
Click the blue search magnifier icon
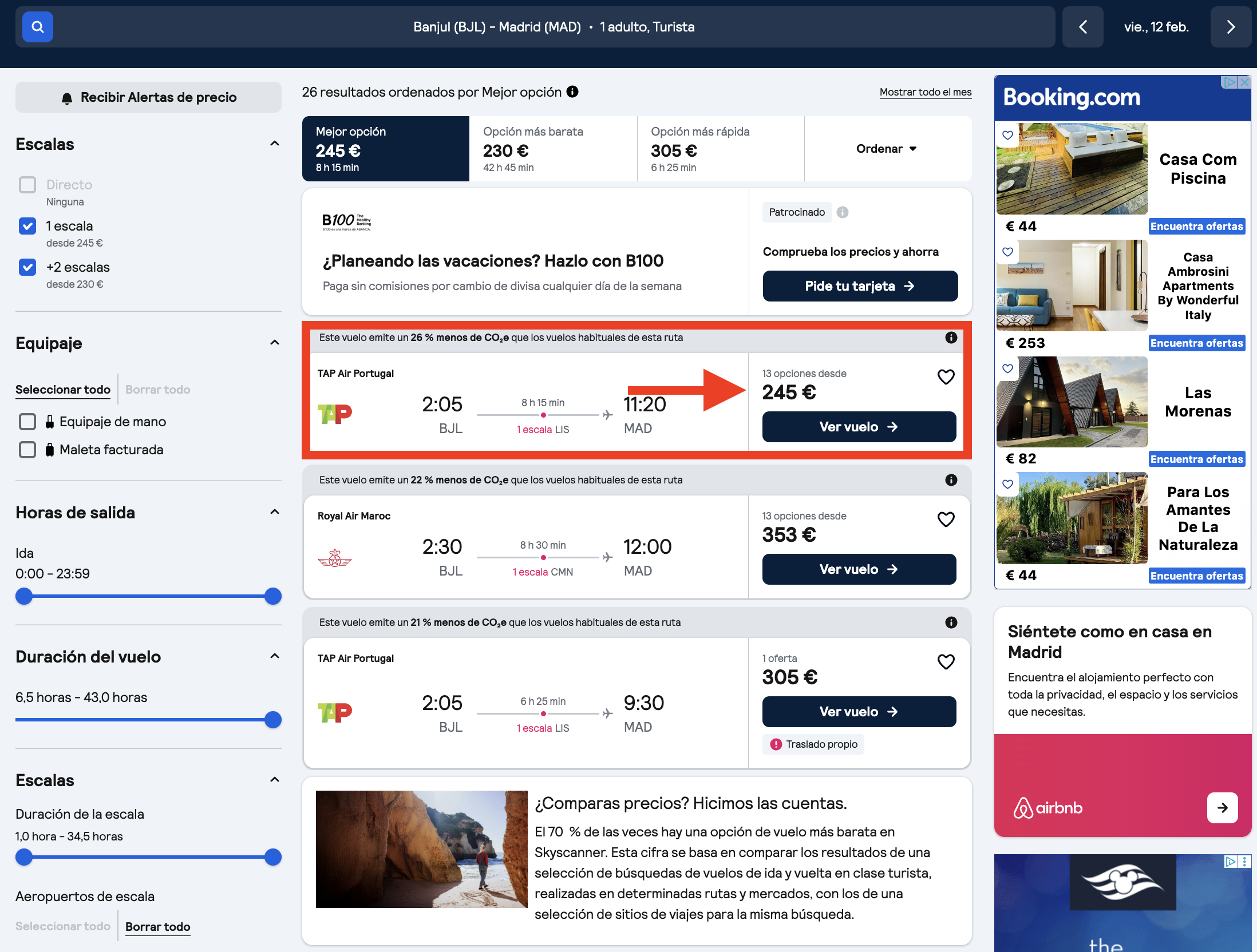click(x=38, y=27)
